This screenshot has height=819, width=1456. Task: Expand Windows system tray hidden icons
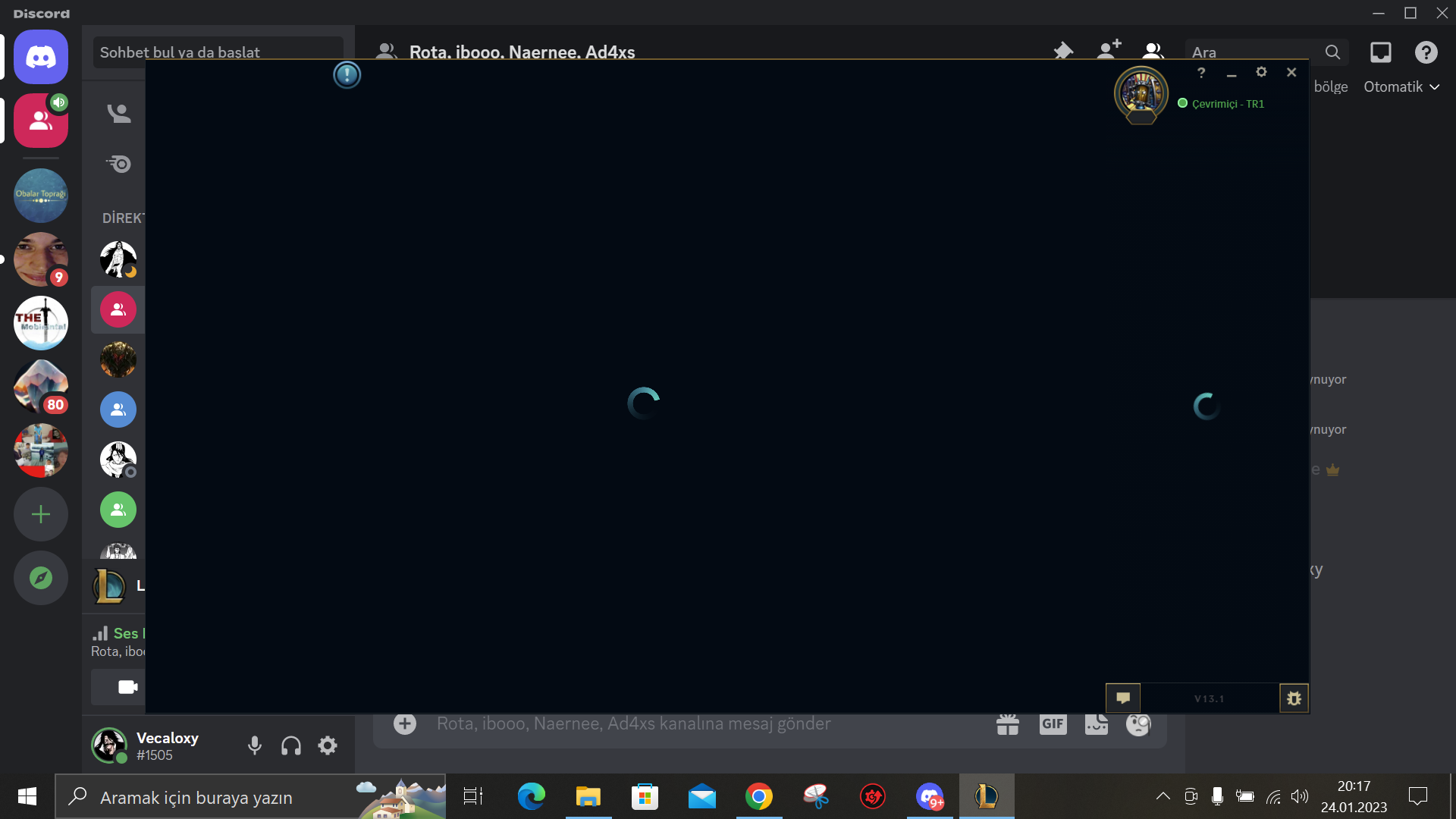click(x=1163, y=796)
